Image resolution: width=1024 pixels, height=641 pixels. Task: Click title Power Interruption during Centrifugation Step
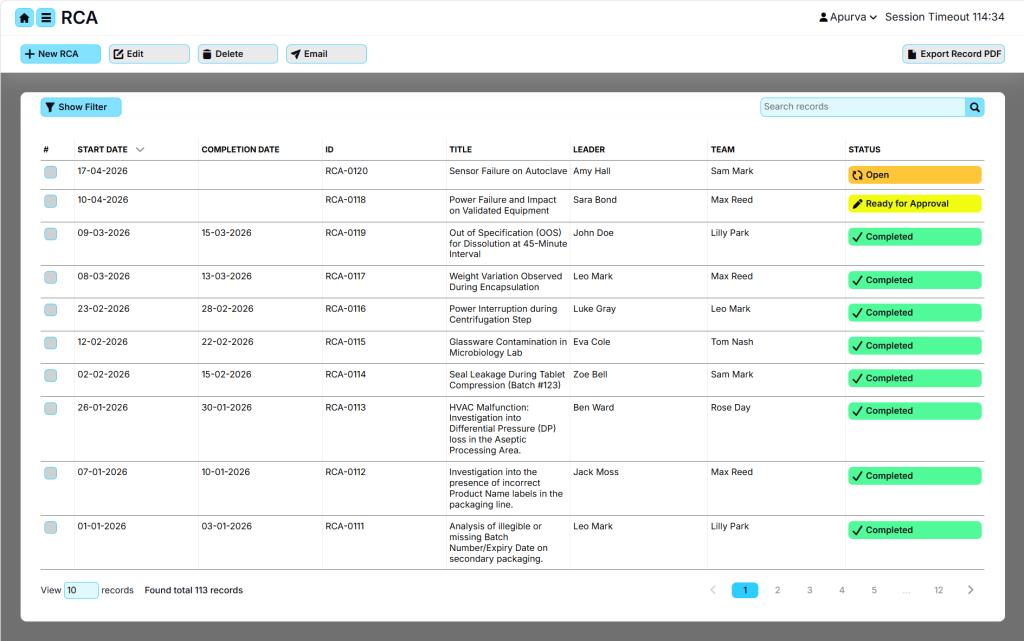503,314
